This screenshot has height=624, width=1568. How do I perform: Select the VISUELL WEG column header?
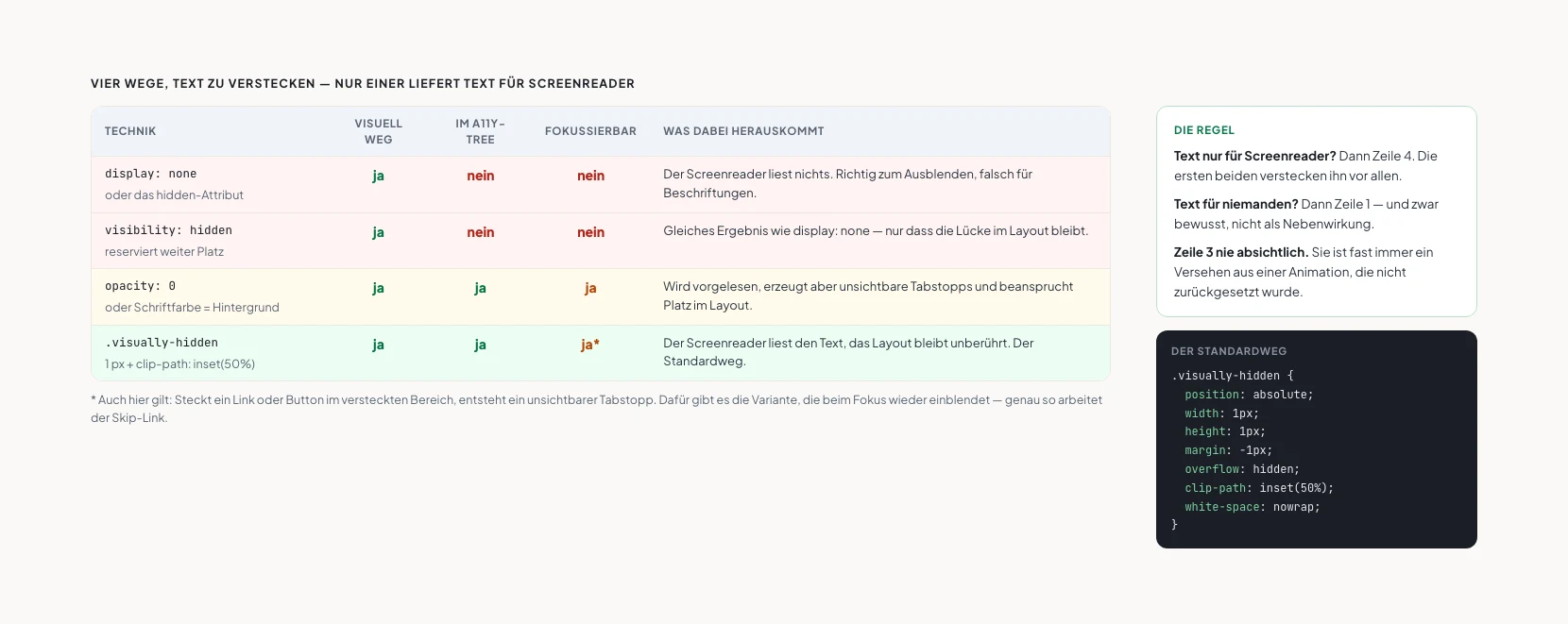pos(378,131)
